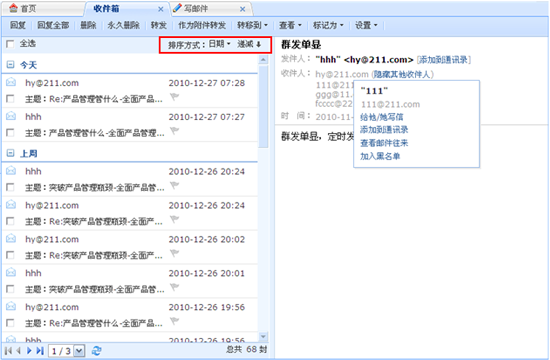Click the envelope icon of the 07:27 hhh email
Viewport: 550px width, 360px height.
point(11,116)
